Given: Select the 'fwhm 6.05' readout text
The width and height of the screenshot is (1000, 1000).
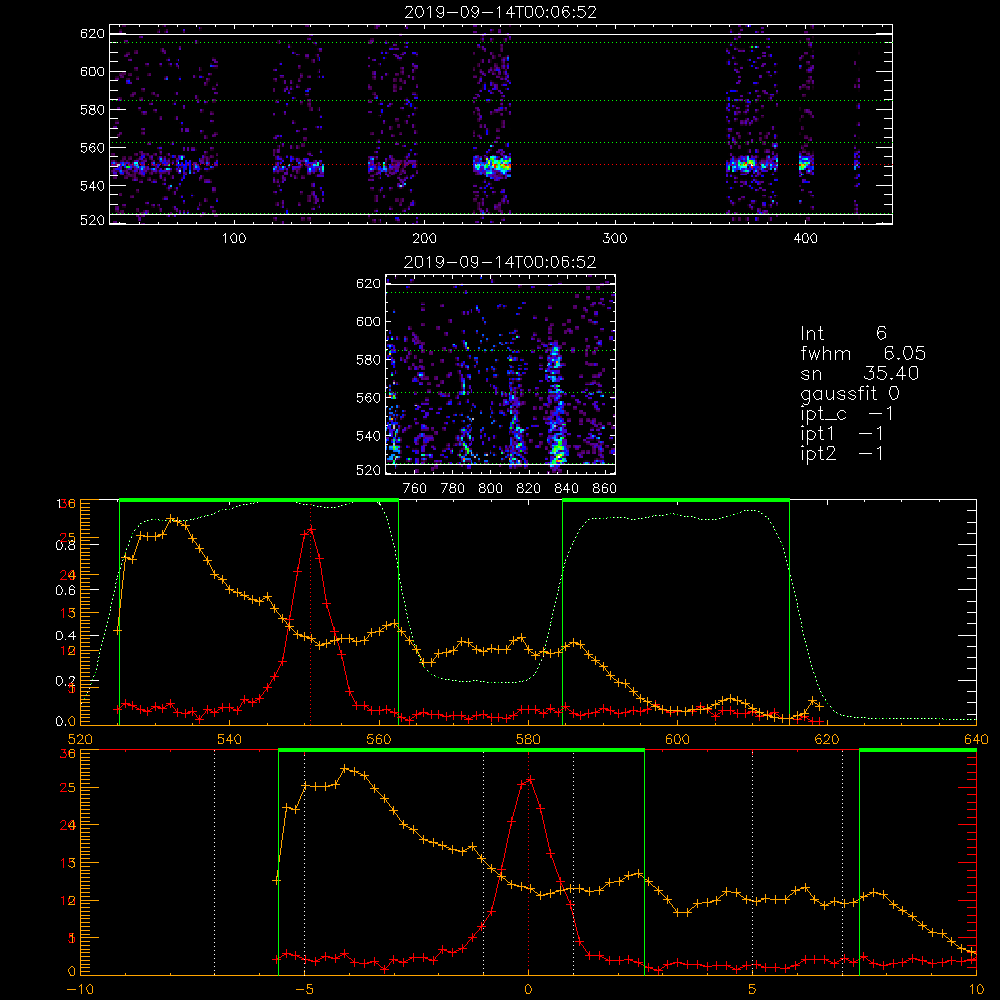Looking at the screenshot, I should pos(863,353).
